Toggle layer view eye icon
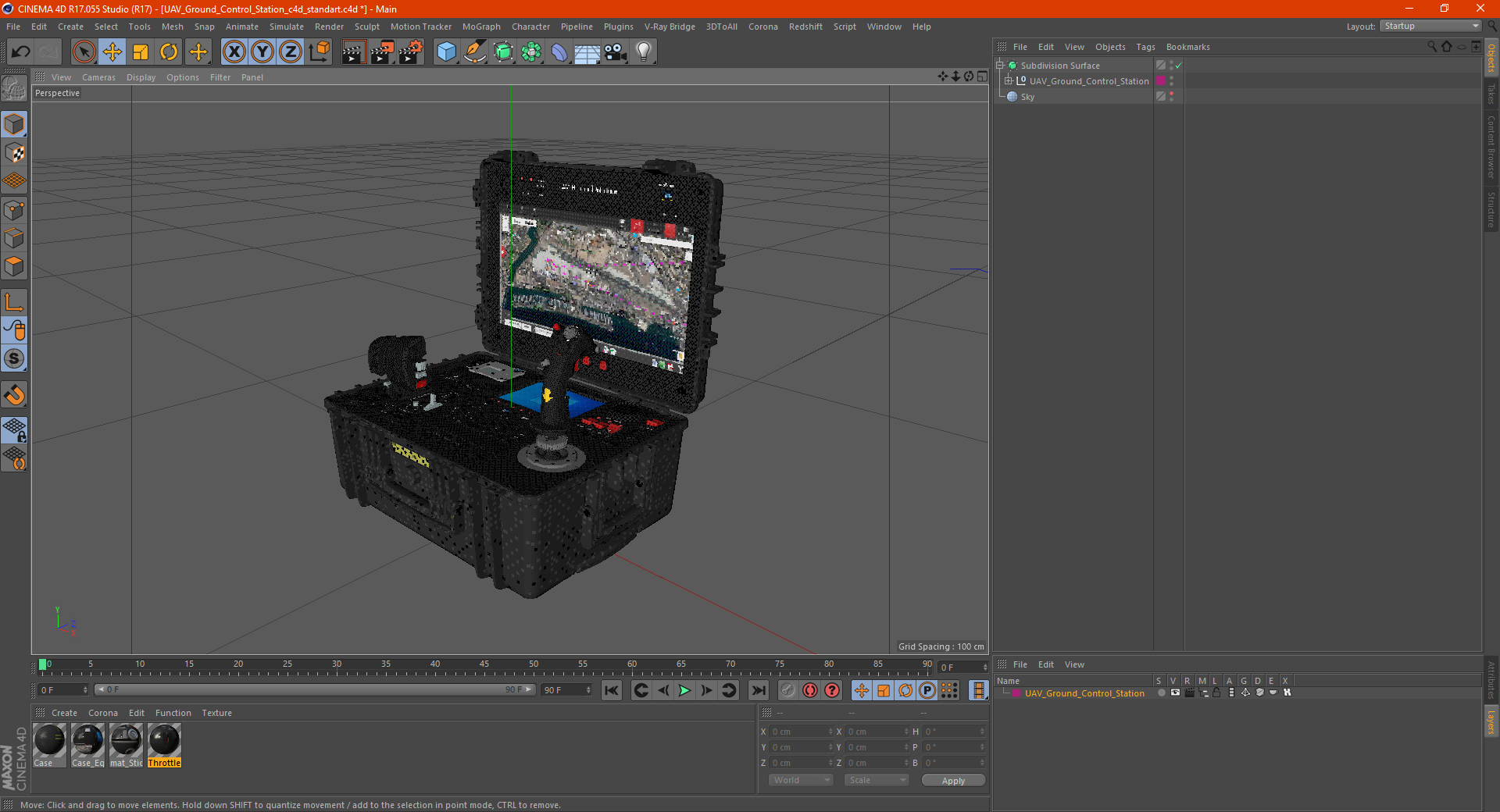The image size is (1500, 812). point(1175,693)
